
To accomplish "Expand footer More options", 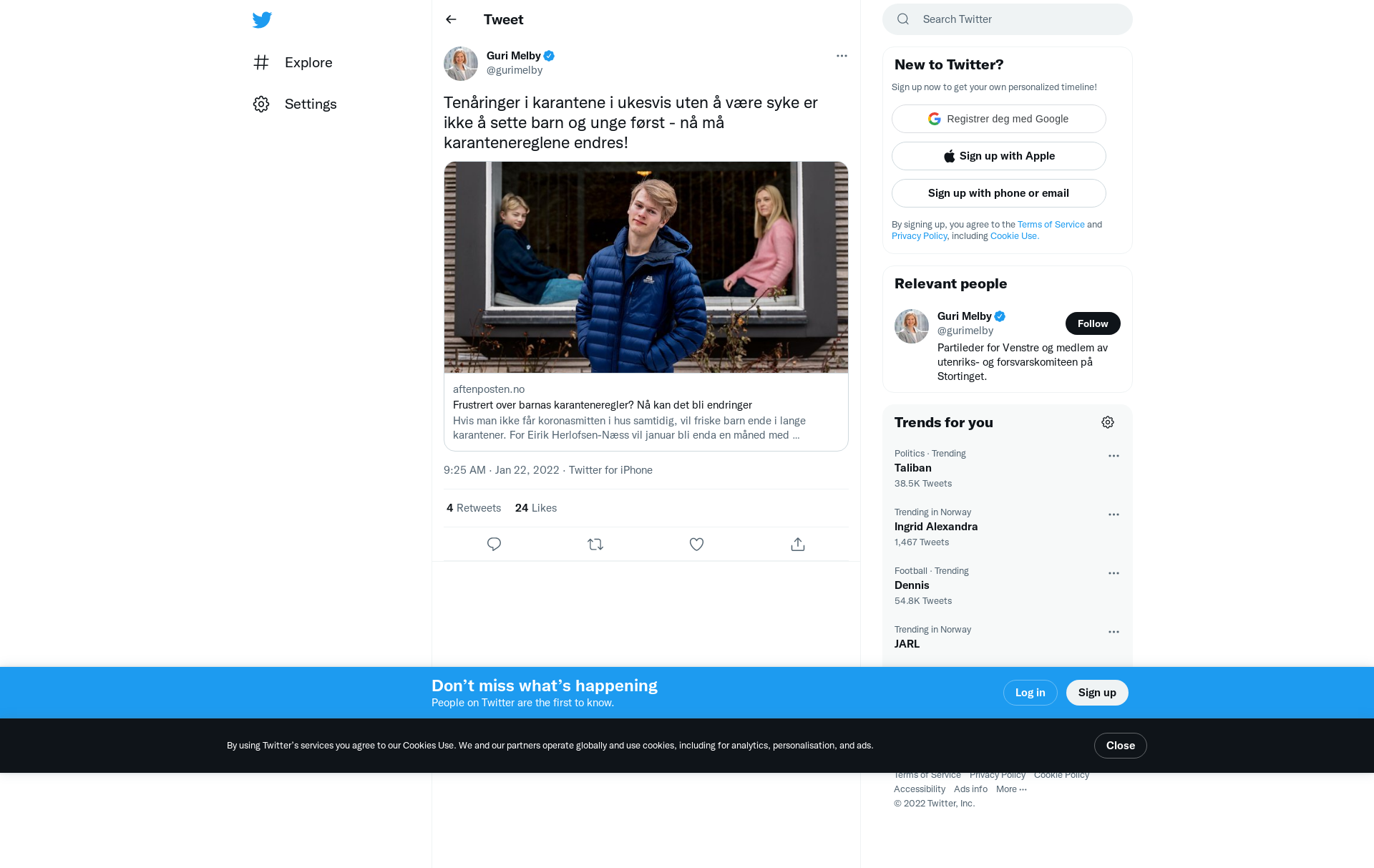I will [1011, 789].
